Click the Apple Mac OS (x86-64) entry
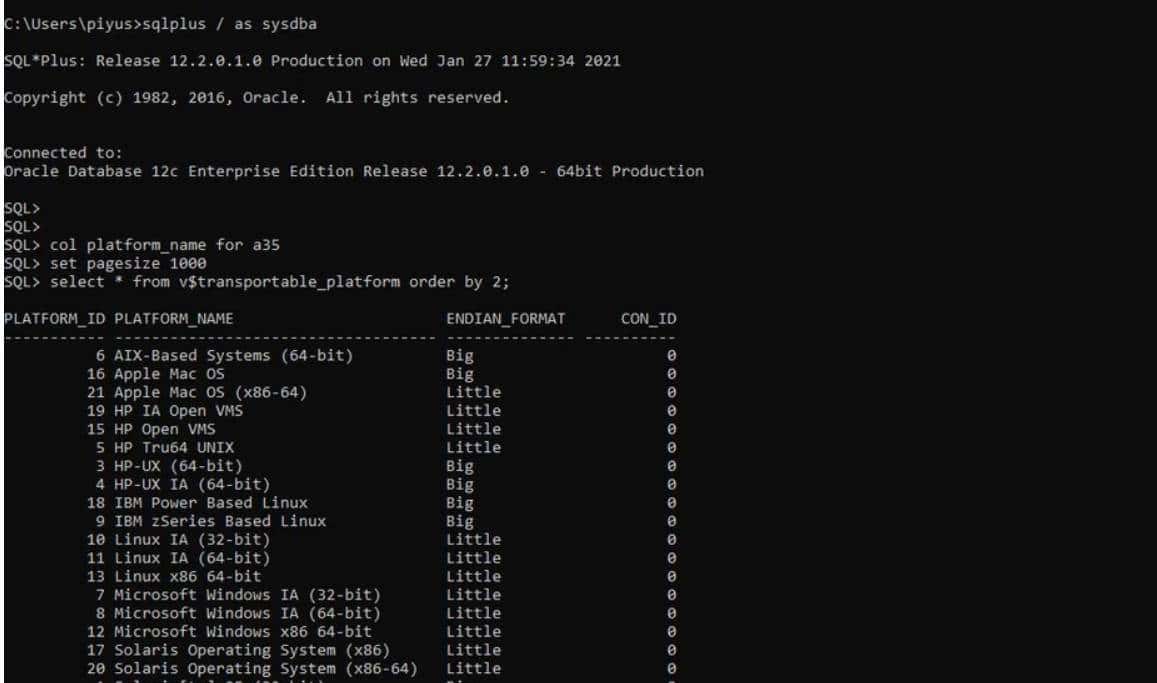The width and height of the screenshot is (1157, 683). [165, 392]
